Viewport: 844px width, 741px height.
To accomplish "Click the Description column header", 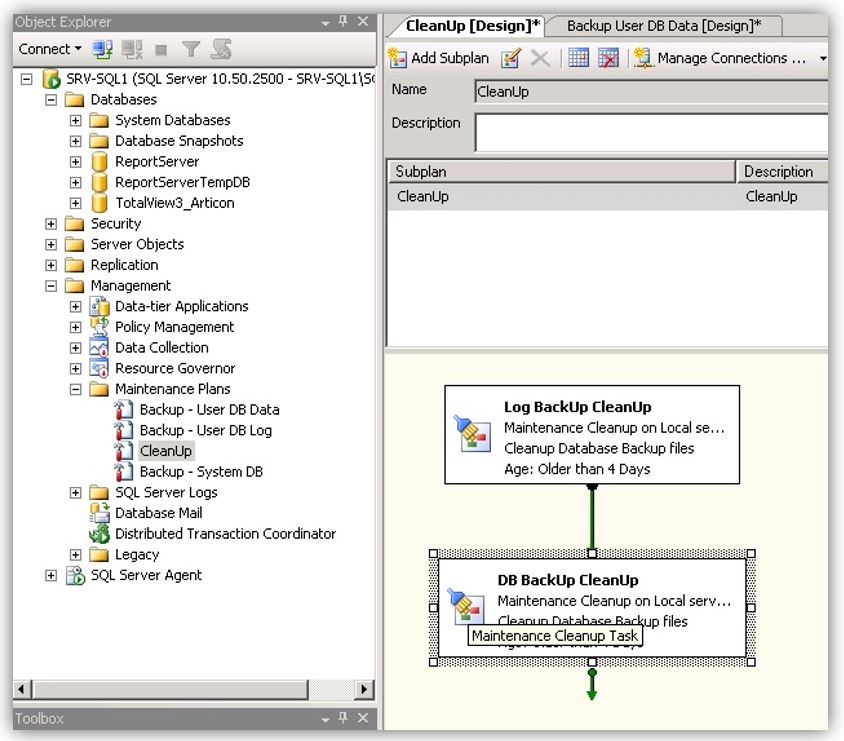I will [782, 171].
